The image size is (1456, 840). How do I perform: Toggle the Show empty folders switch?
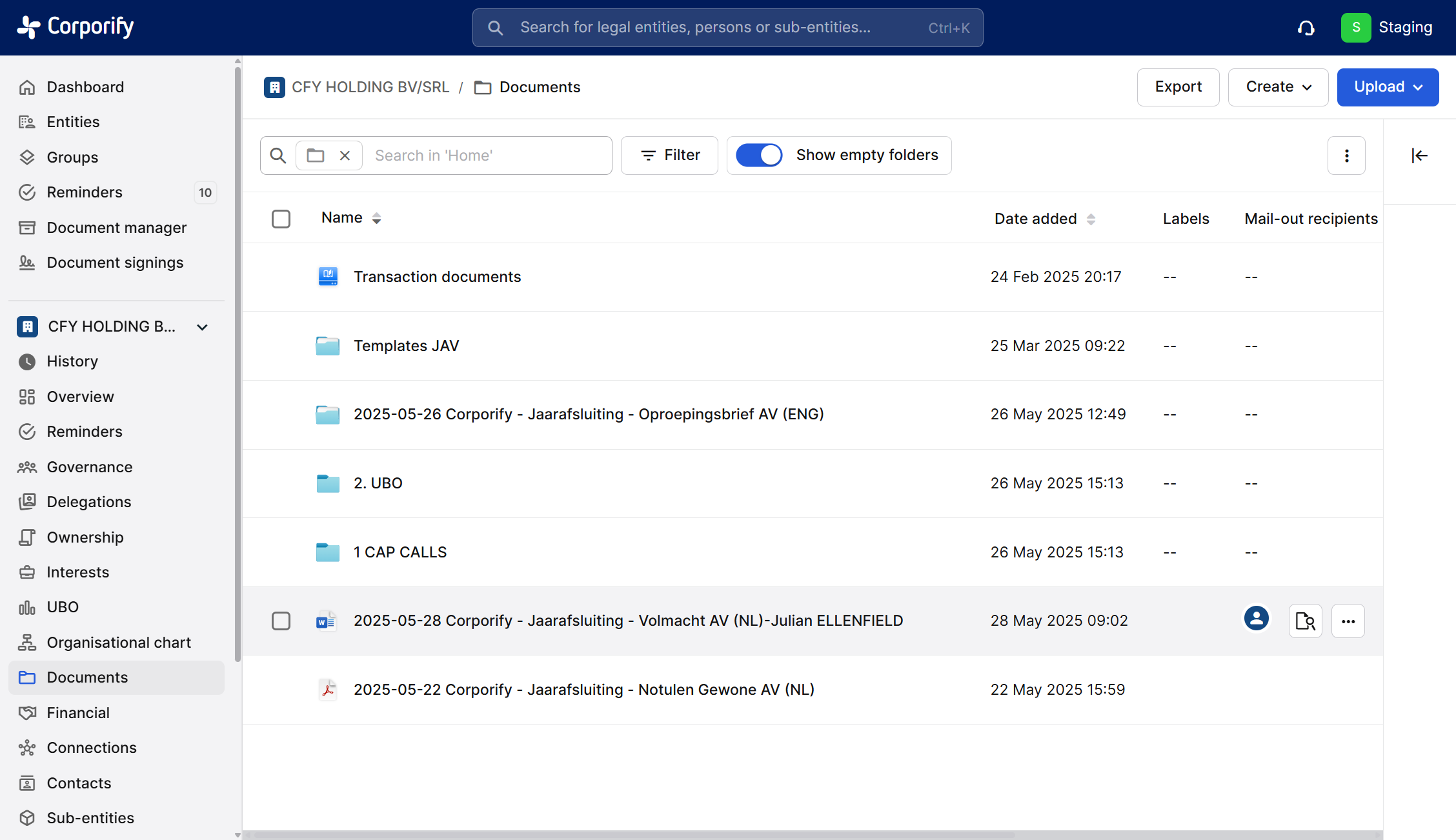click(759, 155)
